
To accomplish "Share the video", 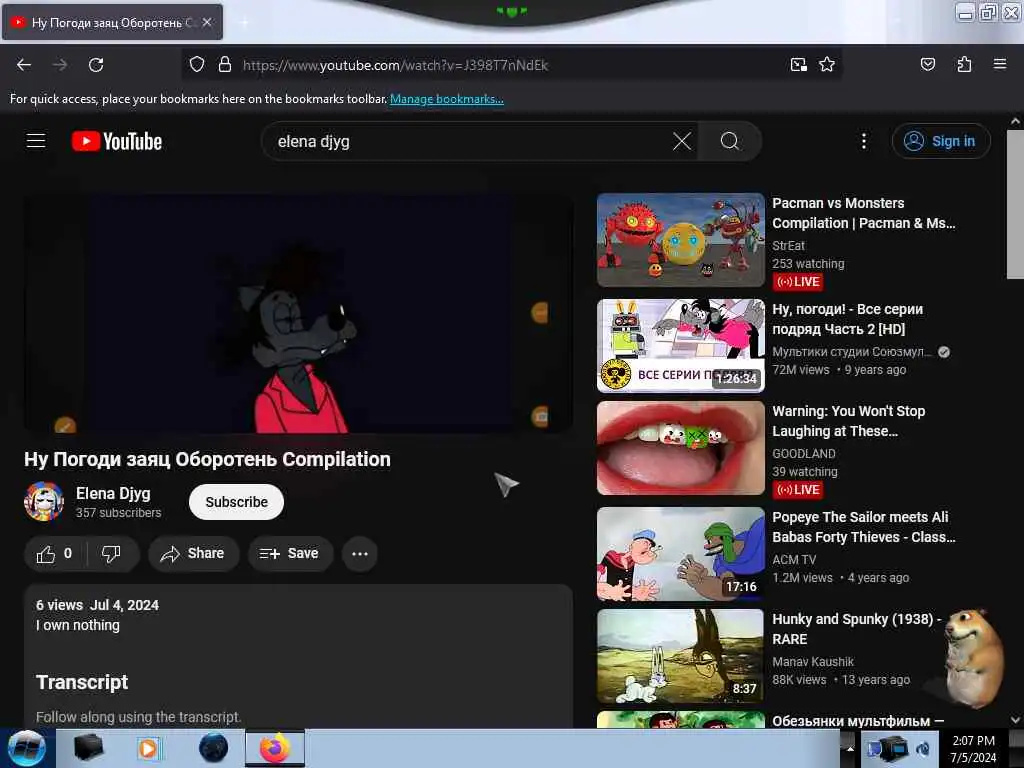I will pos(193,554).
